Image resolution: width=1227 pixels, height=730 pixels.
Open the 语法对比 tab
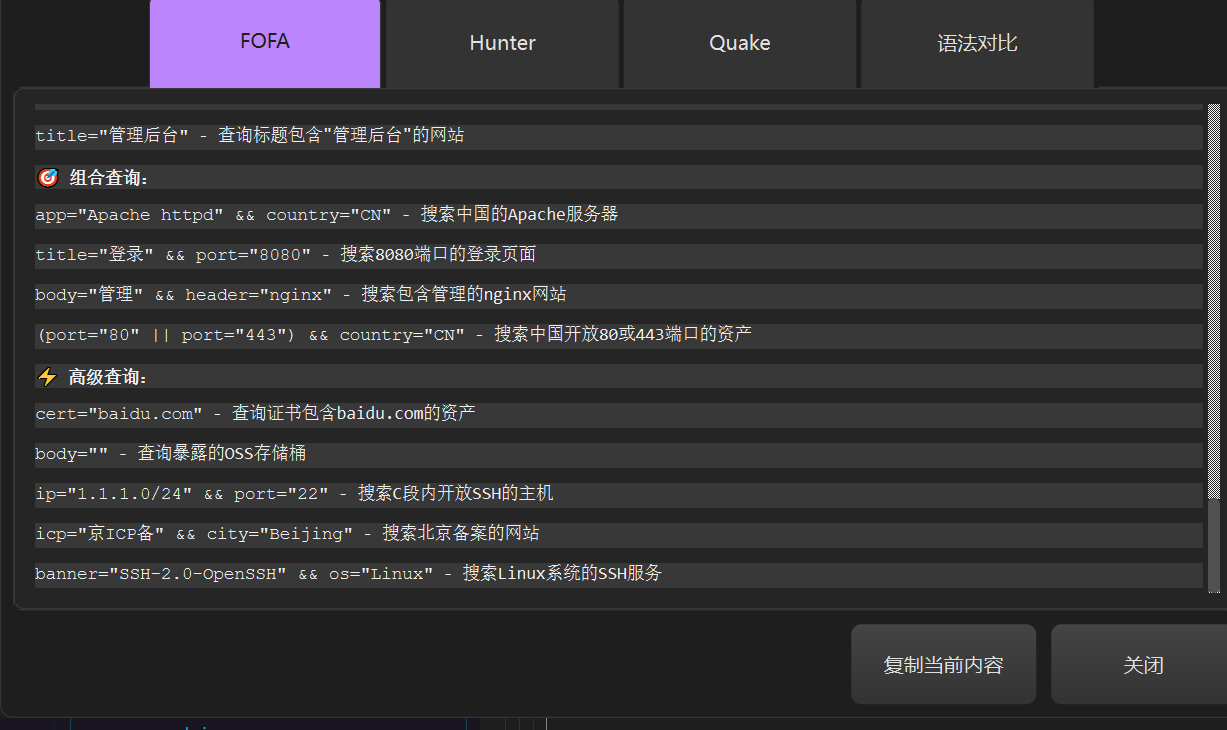(x=977, y=43)
